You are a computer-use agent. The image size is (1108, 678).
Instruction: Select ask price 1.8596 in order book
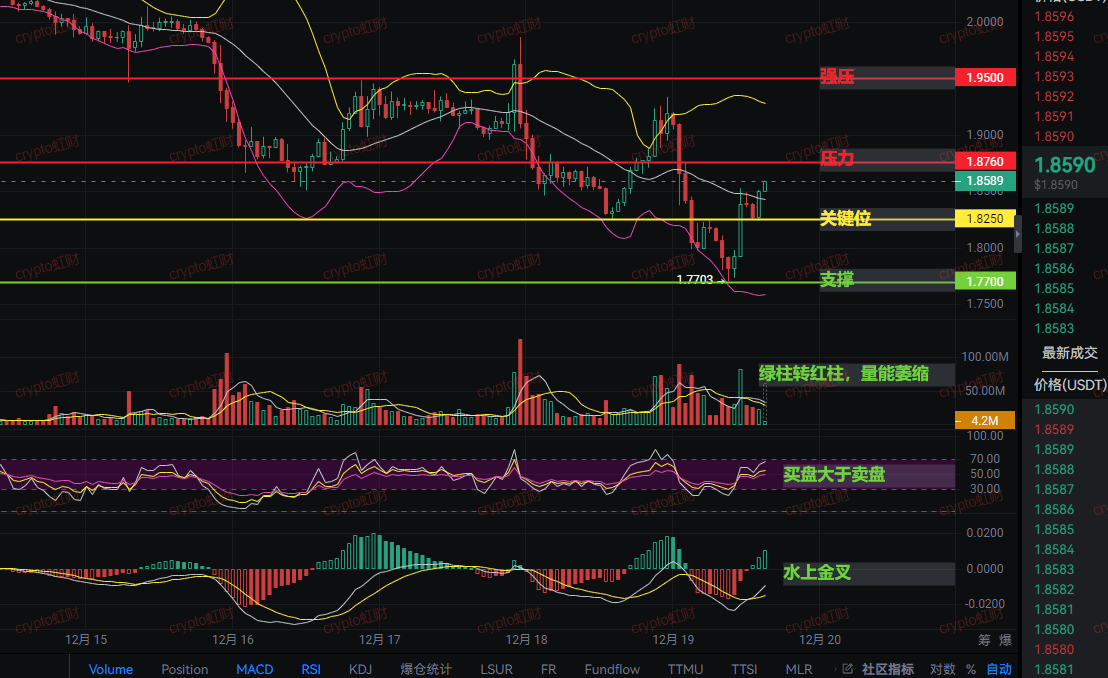click(x=1054, y=16)
